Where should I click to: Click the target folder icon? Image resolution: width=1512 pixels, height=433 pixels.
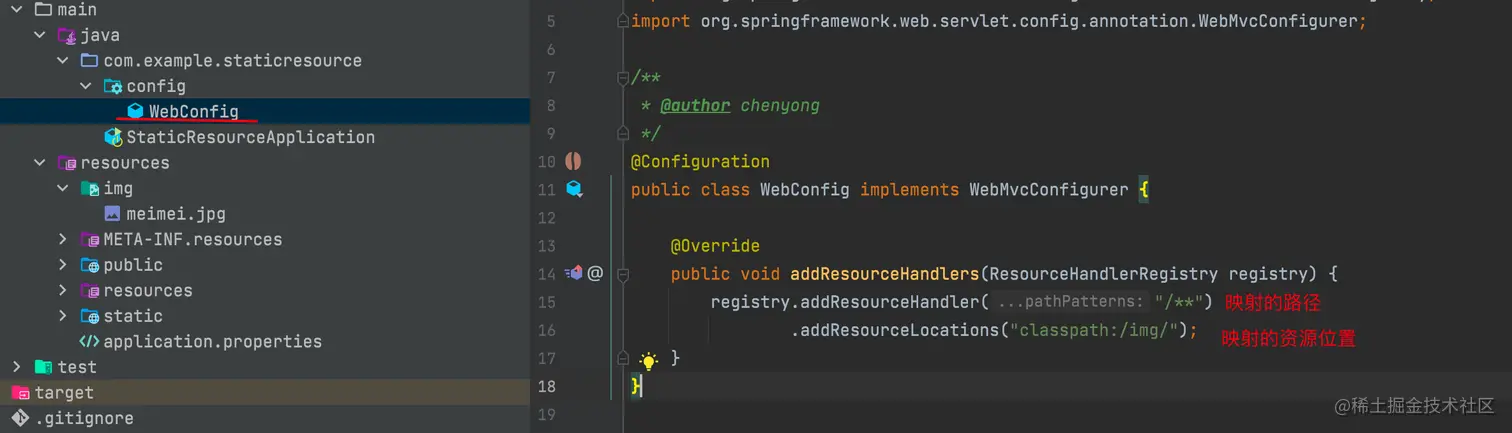click(21, 393)
